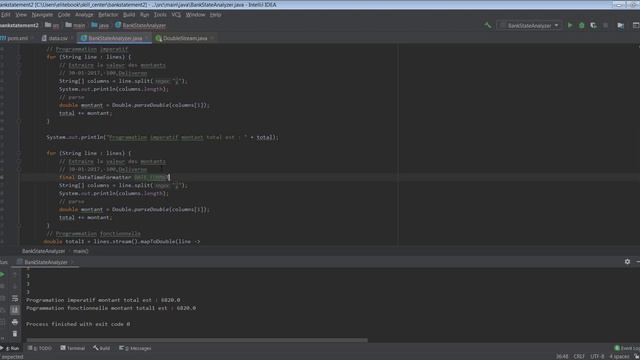
Task: Select the src folder in the navigation bar
Action: 52,25
